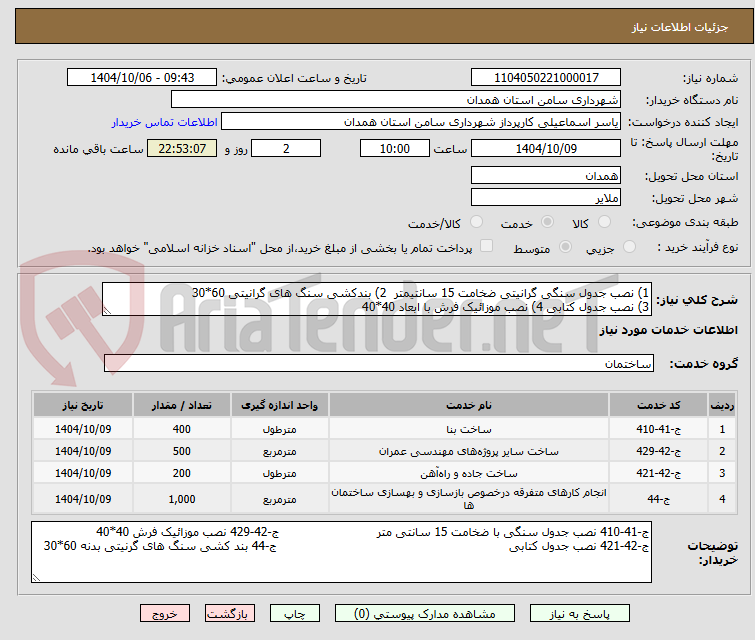Viewport: 755px width, 640px height.
Task: Click the واحد اندازه گیری column header
Action: (x=280, y=405)
